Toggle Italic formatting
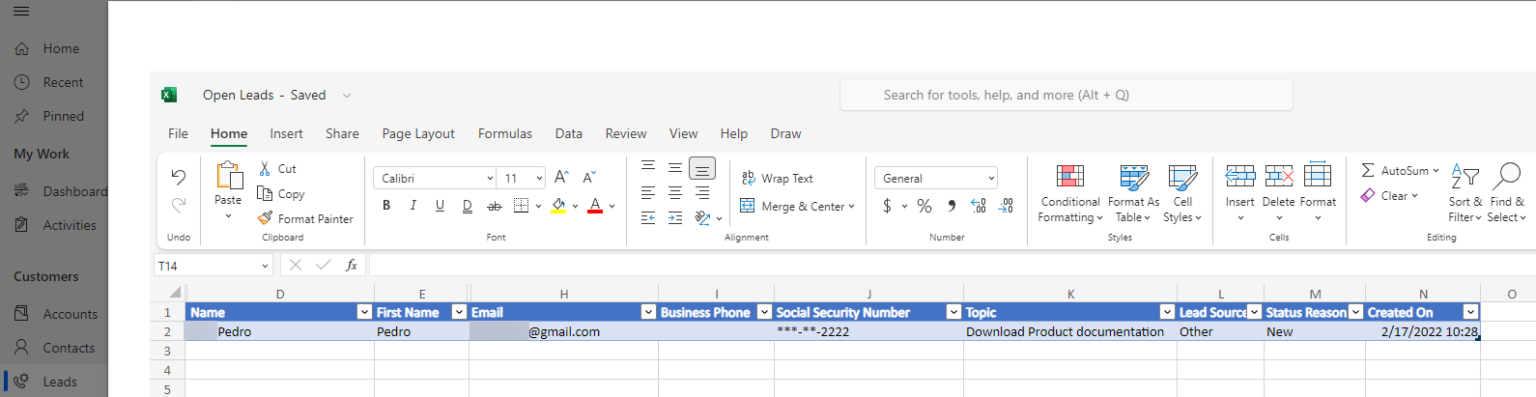 (x=413, y=206)
